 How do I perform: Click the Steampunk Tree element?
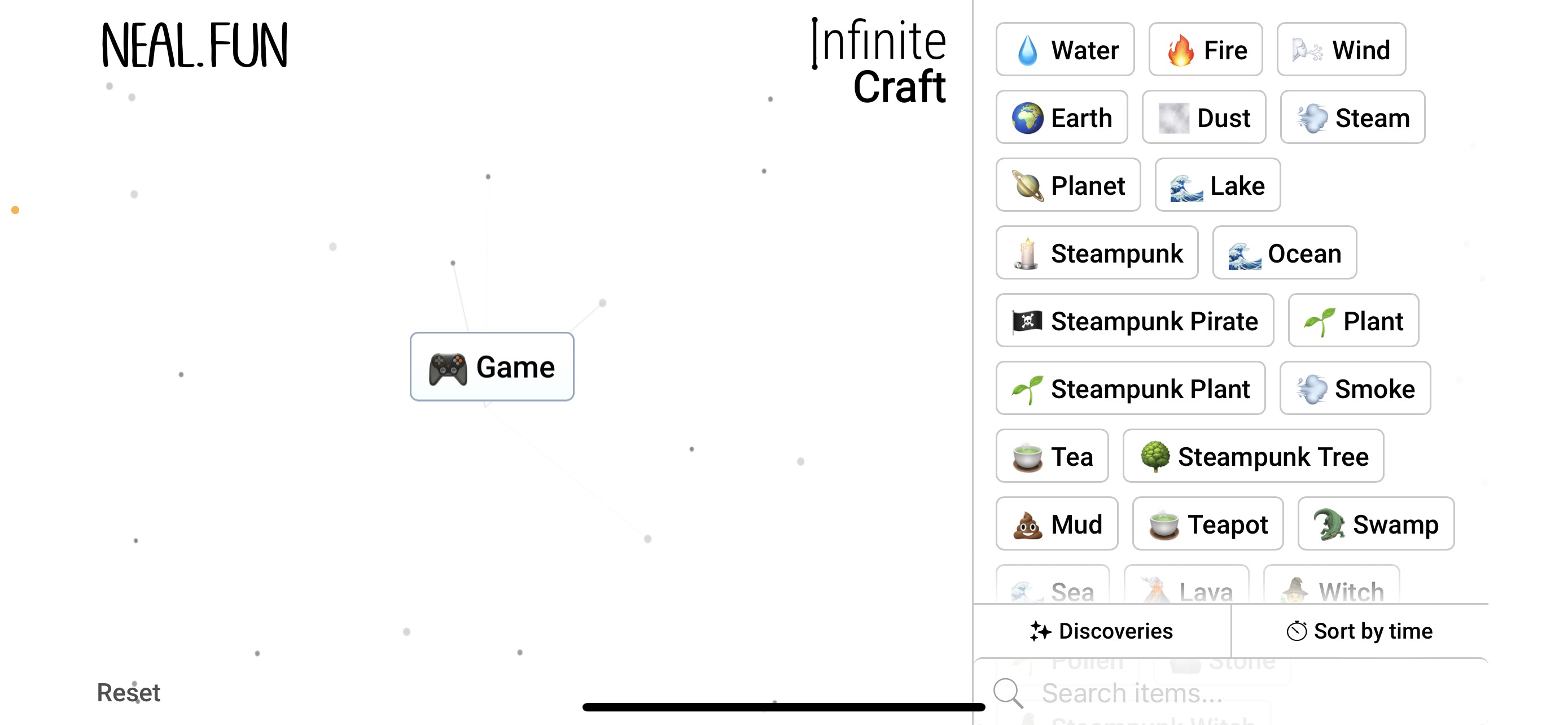pos(1252,456)
